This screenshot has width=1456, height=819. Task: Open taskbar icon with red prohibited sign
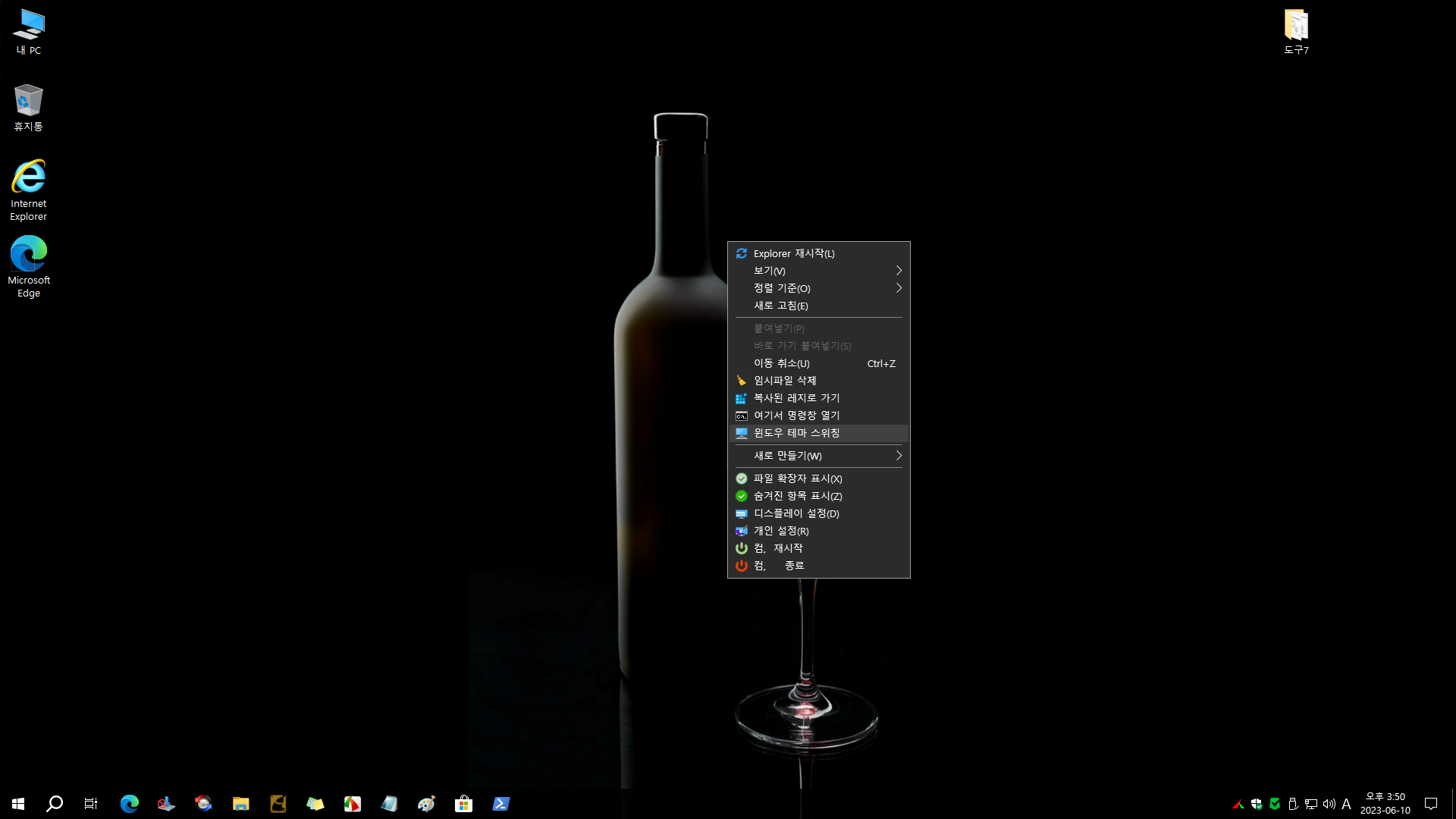167,804
